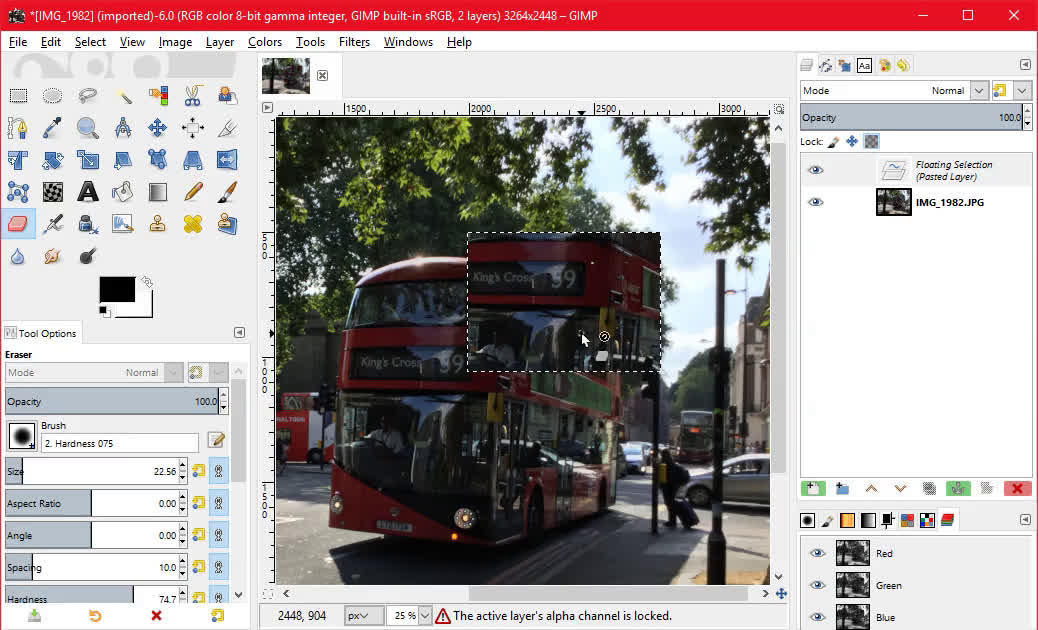Select the Text tool
This screenshot has height=630, width=1038.
(88, 191)
